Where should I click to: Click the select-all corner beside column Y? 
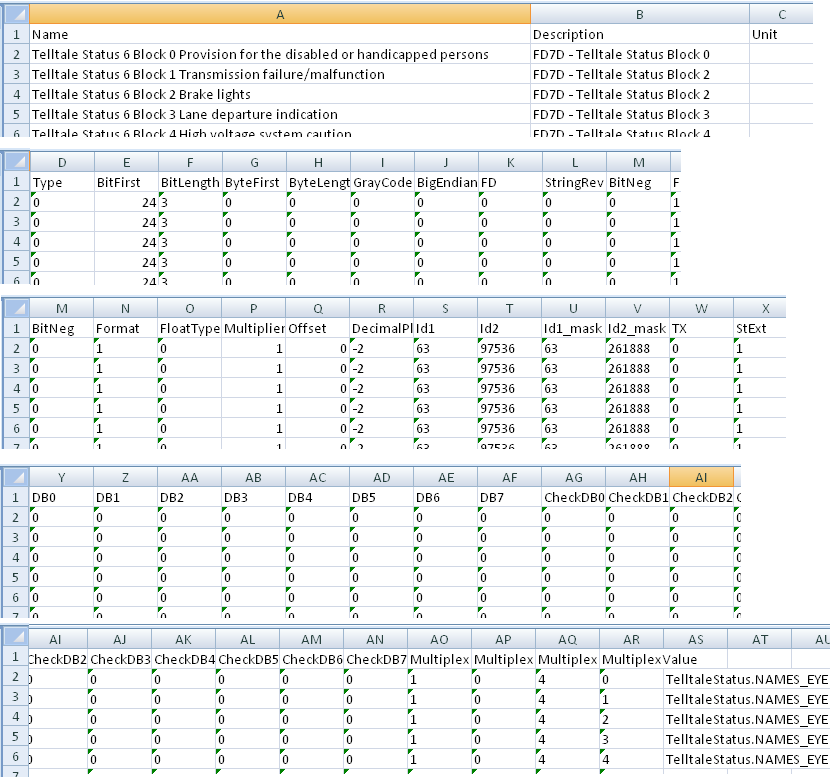[16, 477]
